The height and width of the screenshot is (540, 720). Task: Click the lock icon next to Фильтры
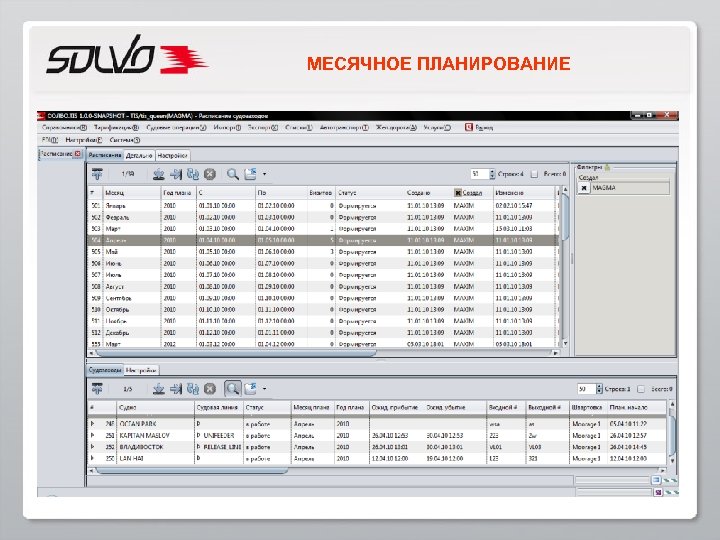[x=608, y=167]
